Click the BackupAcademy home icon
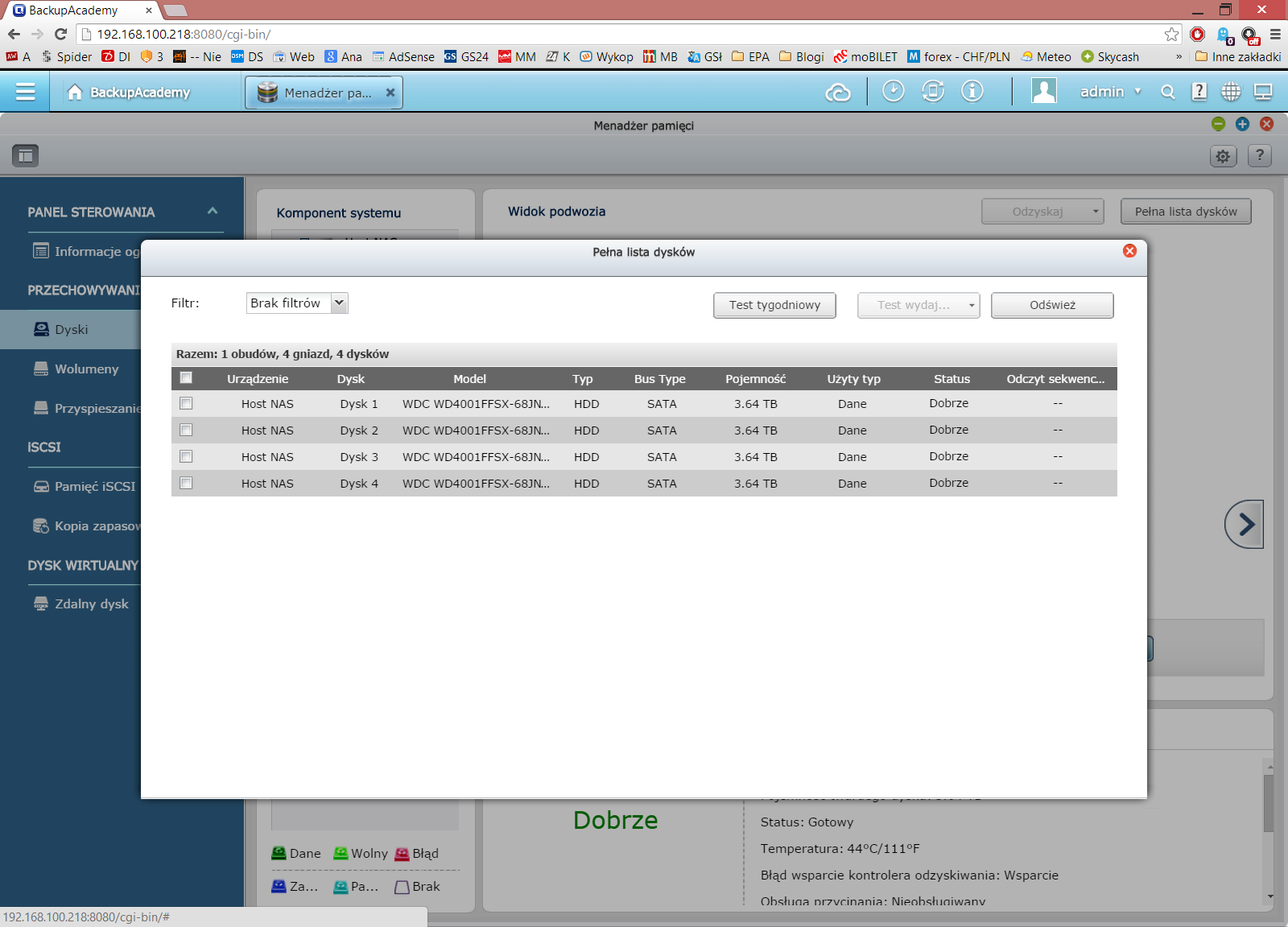This screenshot has height=927, width=1288. pos(75,92)
